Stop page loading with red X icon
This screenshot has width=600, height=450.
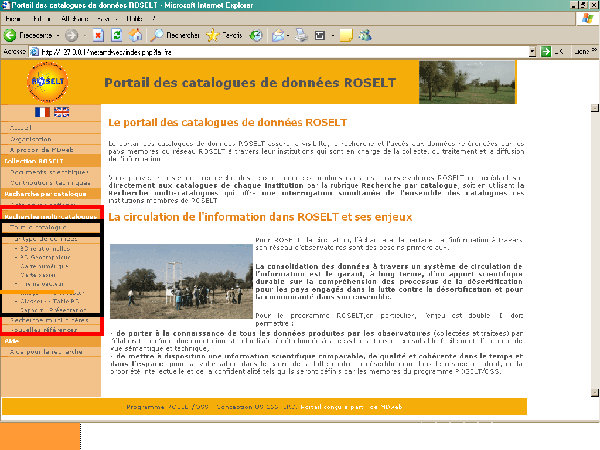click(x=98, y=36)
